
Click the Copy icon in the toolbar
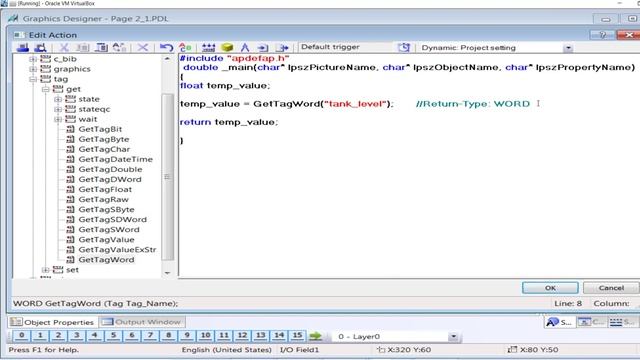coord(83,48)
